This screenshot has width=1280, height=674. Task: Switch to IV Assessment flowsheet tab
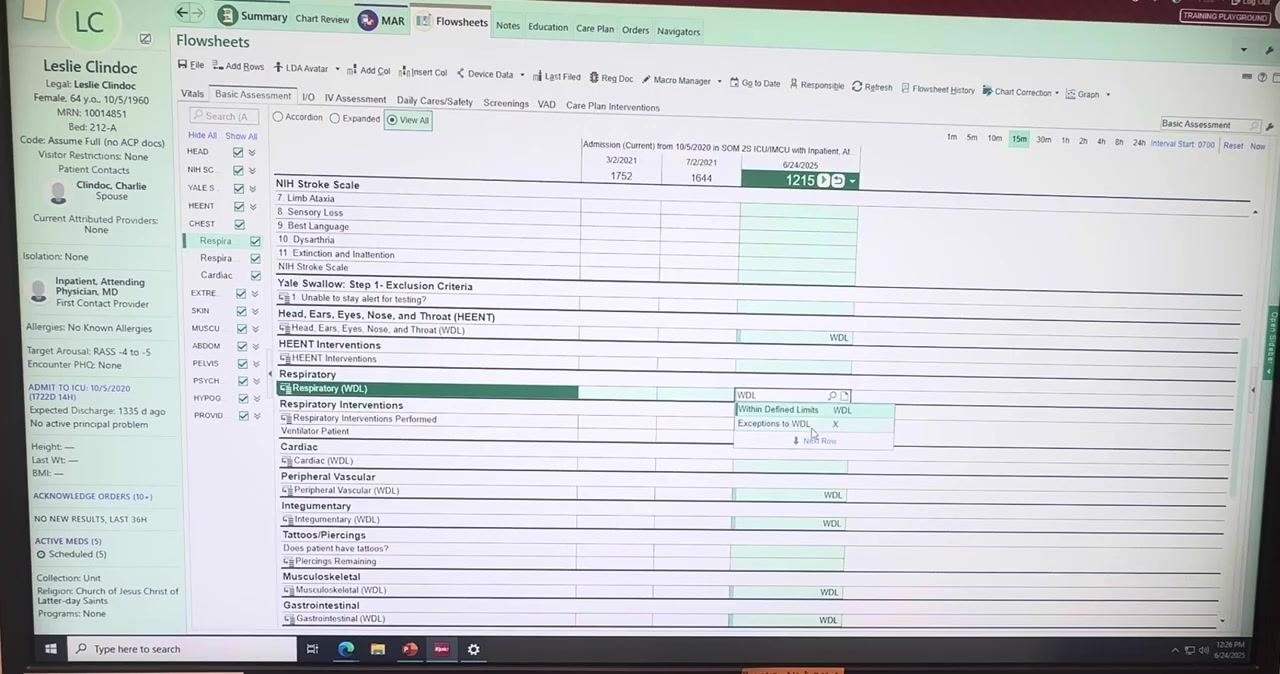(355, 99)
